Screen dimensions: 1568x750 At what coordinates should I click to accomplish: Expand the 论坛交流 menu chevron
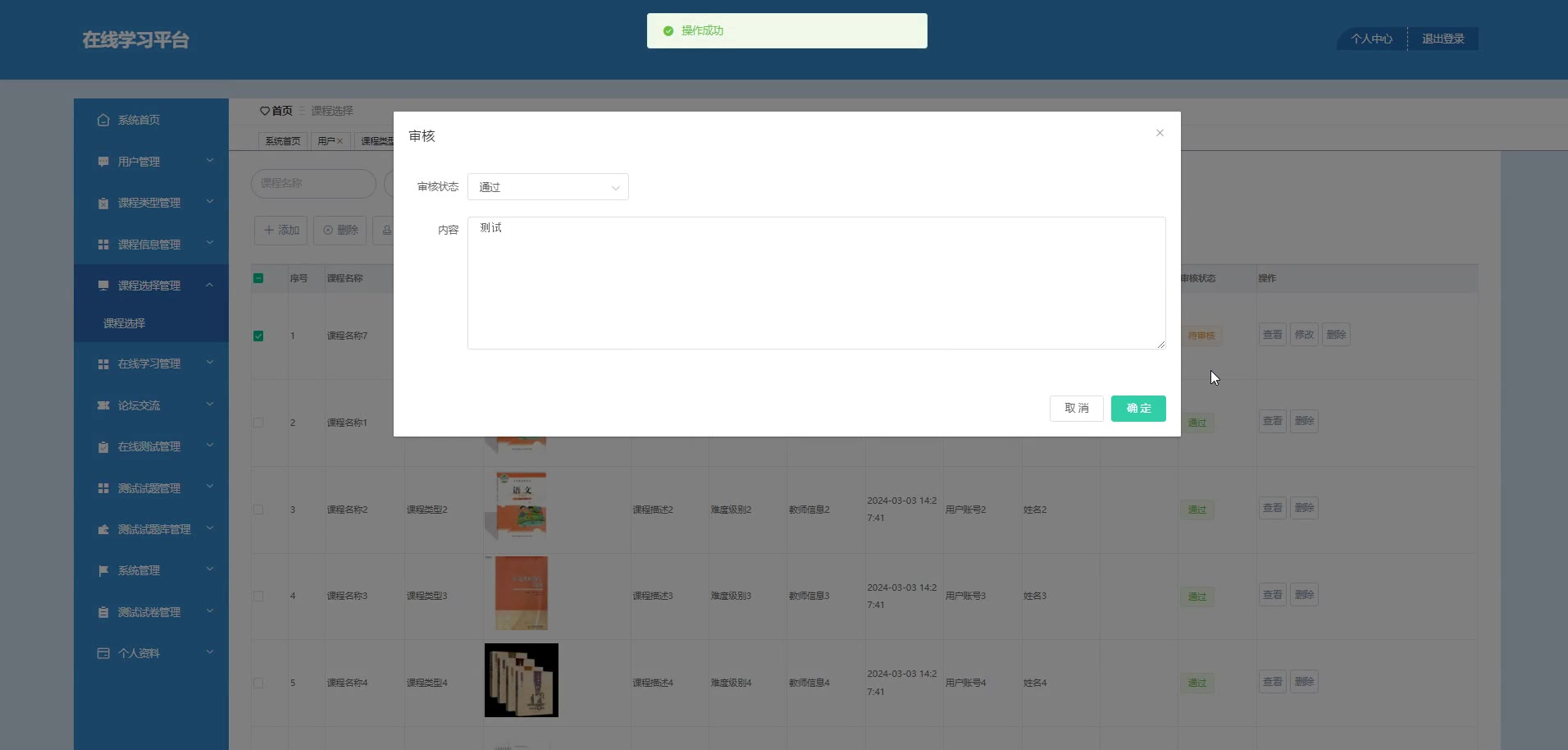(210, 405)
